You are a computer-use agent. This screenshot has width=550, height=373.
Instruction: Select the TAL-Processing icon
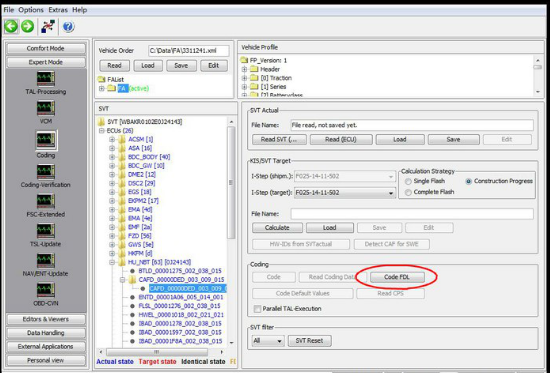tap(46, 79)
